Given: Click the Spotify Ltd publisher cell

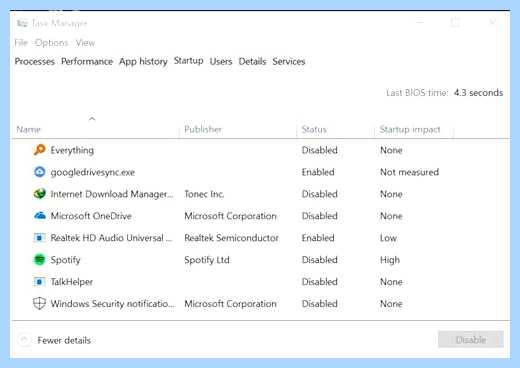Looking at the screenshot, I should tap(207, 260).
